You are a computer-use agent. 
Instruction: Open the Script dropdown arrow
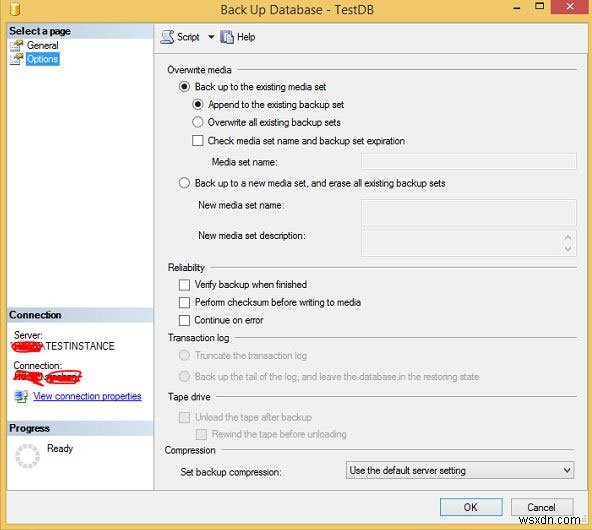click(211, 37)
